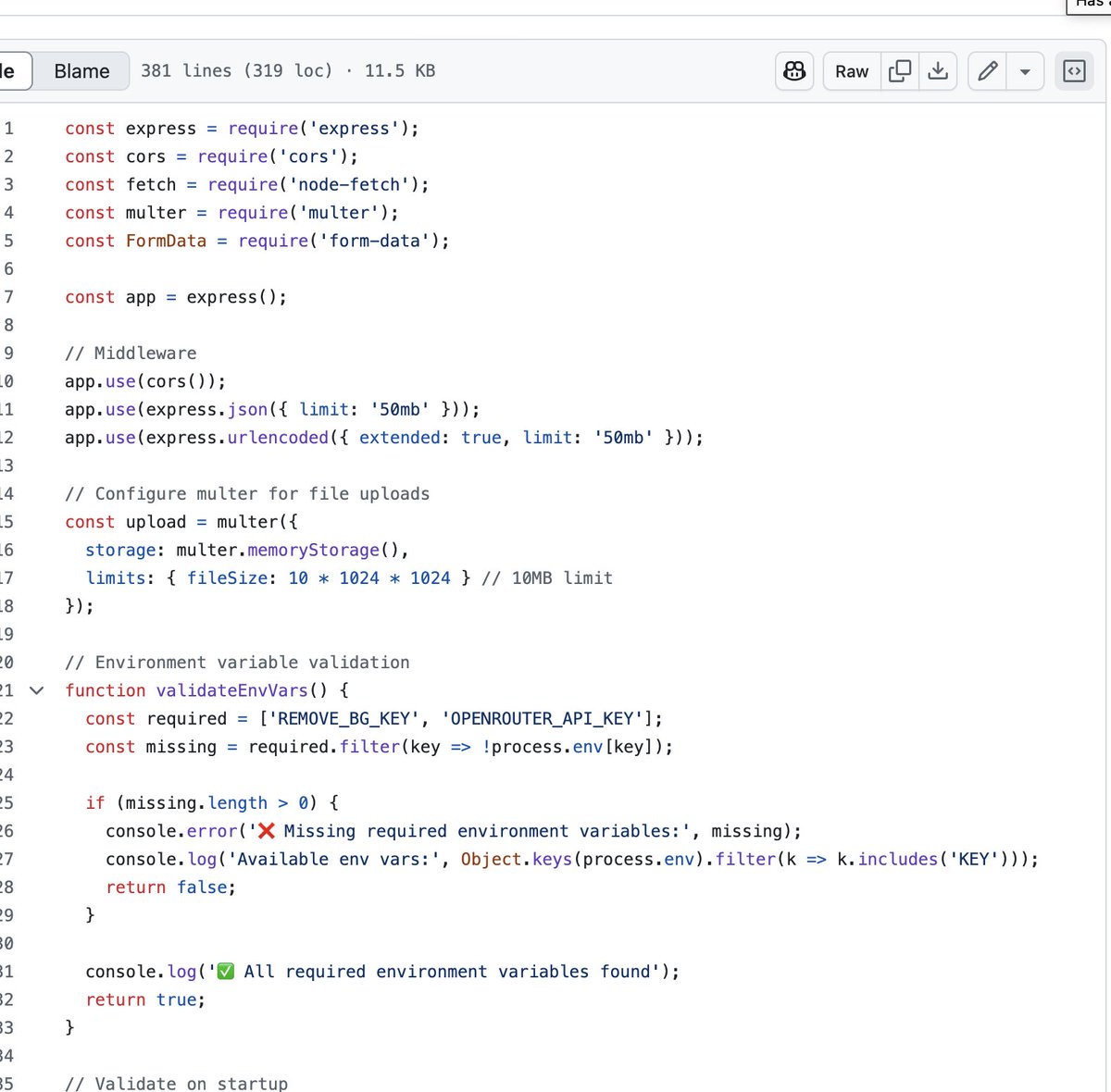Select line number 1
The width and height of the screenshot is (1111, 1092).
(x=9, y=128)
